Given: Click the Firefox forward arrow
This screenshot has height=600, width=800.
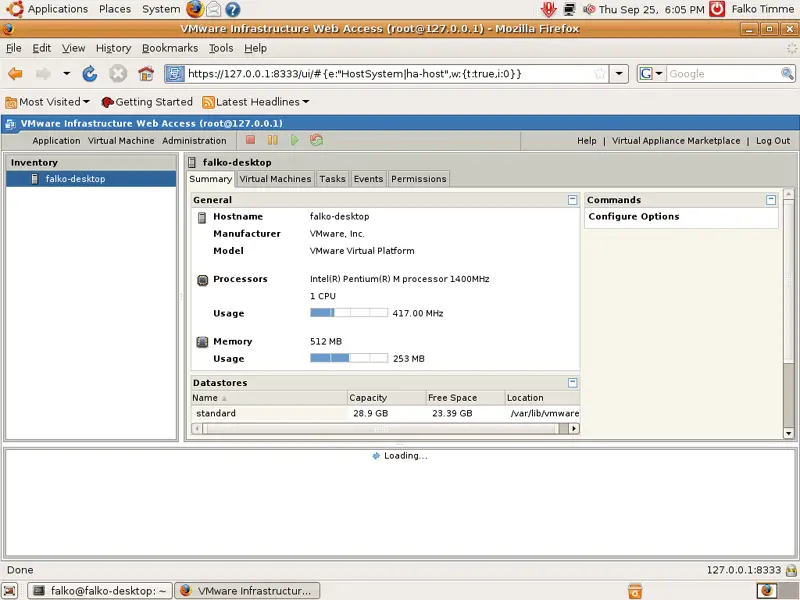Looking at the screenshot, I should click(x=43, y=74).
